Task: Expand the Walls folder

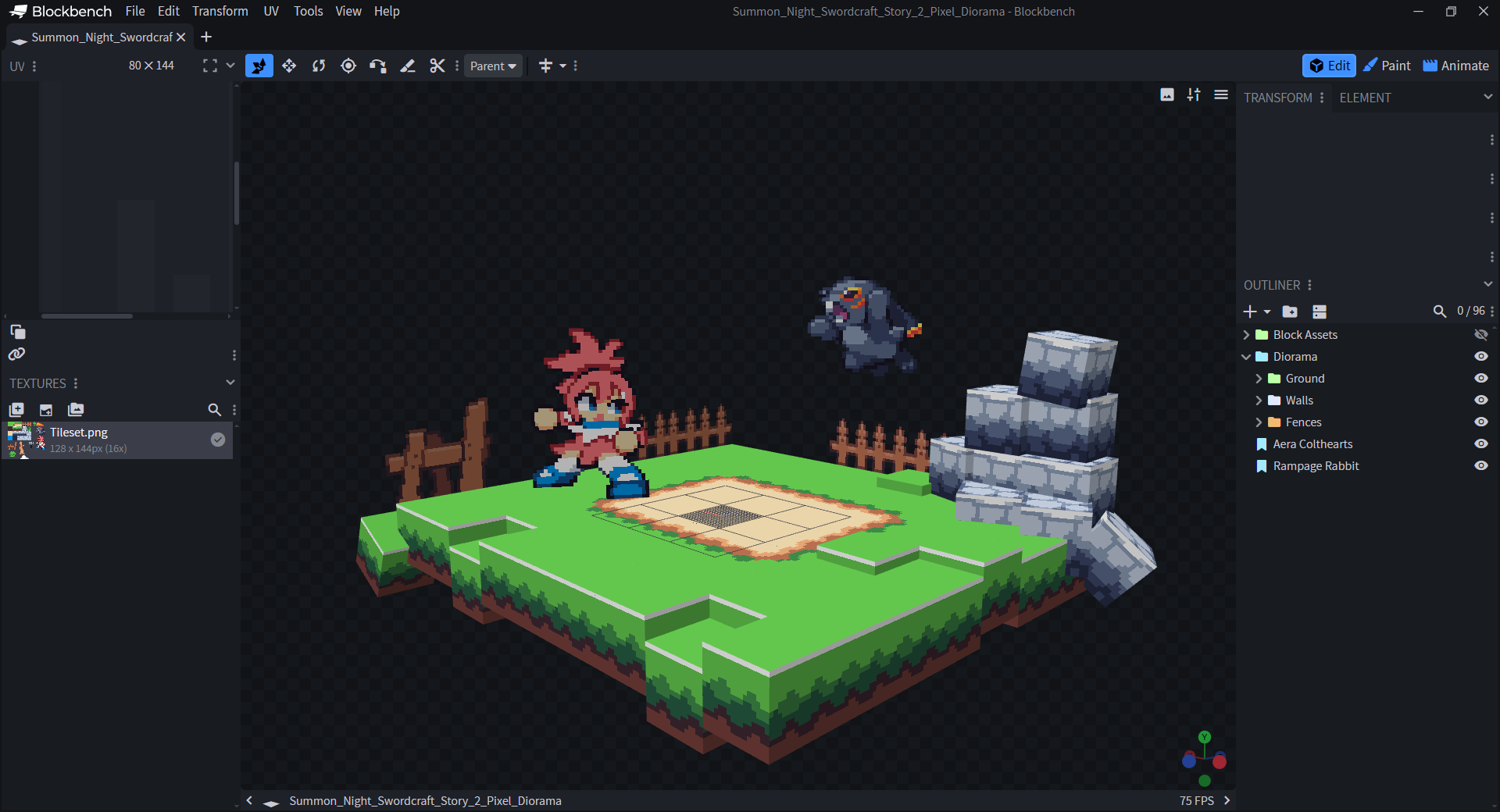Action: click(x=1259, y=400)
